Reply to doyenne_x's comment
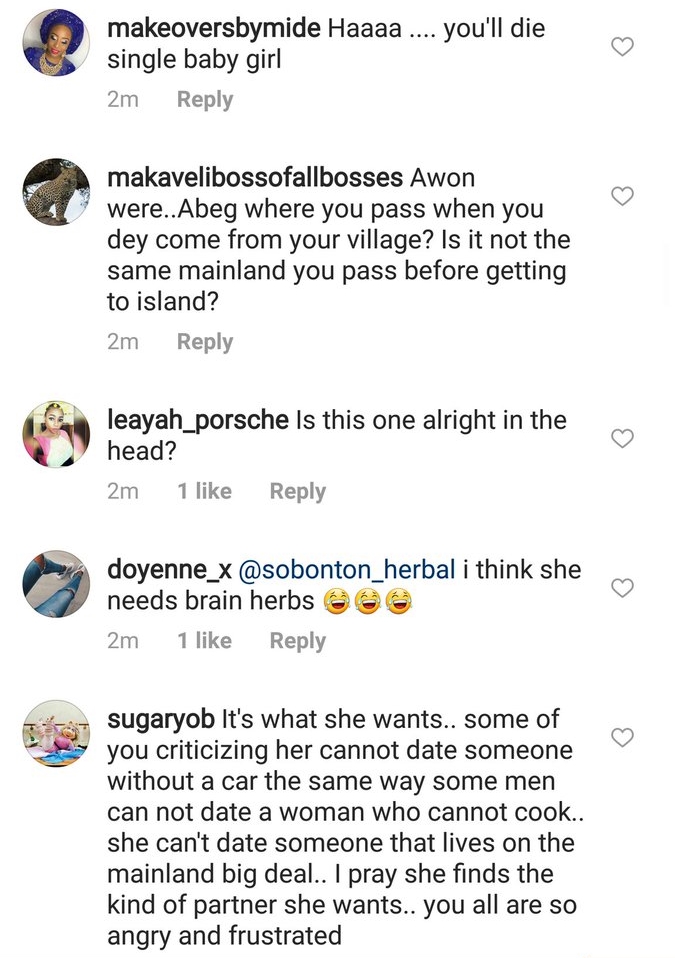The width and height of the screenshot is (675, 958). click(297, 641)
